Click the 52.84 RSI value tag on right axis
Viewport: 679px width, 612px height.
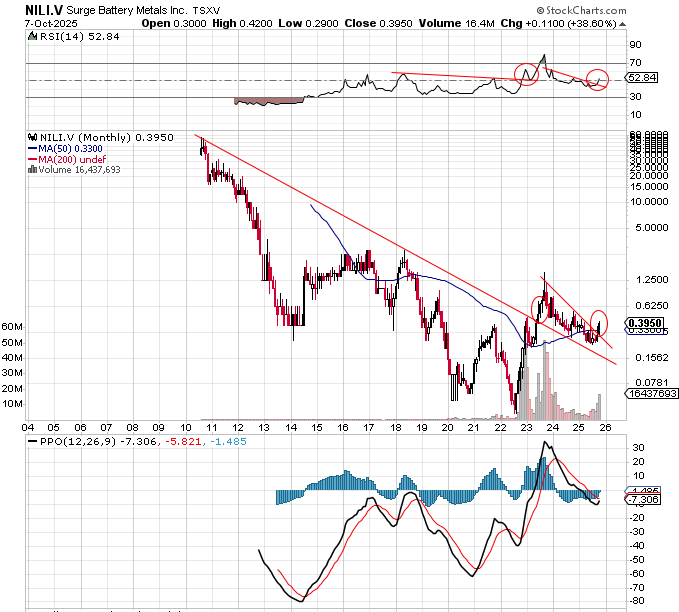pos(643,78)
